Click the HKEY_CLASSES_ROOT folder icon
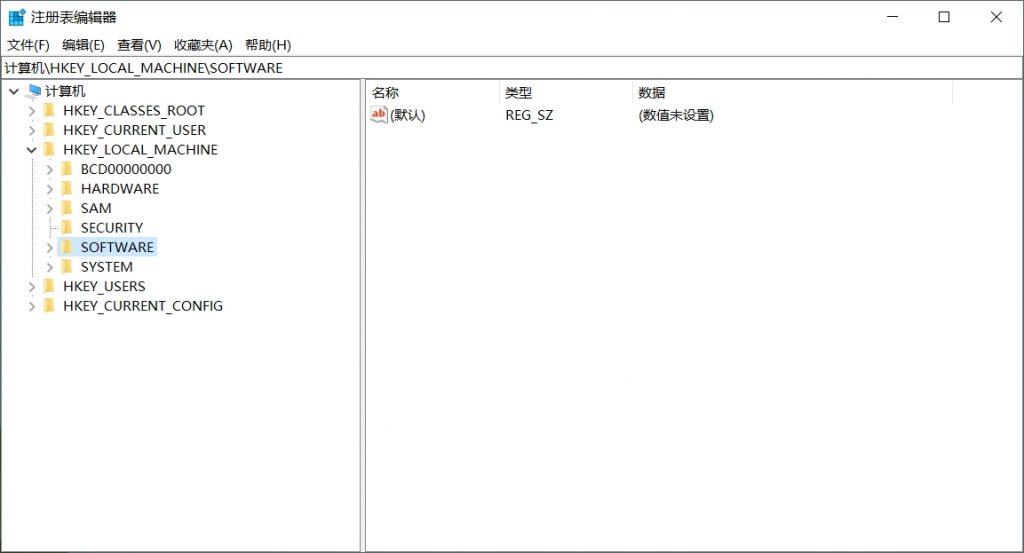 49,110
